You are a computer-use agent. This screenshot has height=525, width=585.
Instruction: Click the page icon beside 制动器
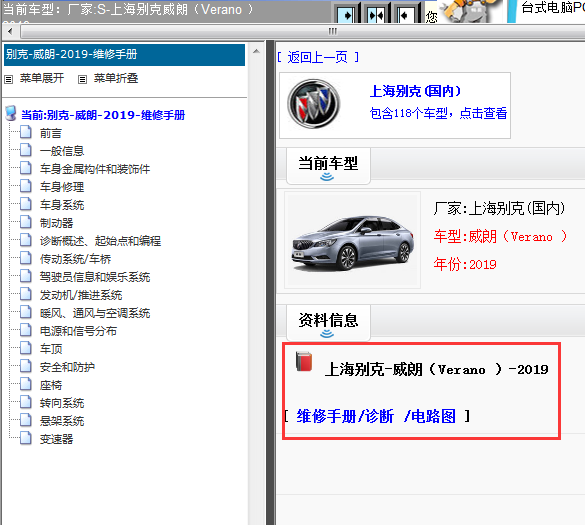click(26, 222)
